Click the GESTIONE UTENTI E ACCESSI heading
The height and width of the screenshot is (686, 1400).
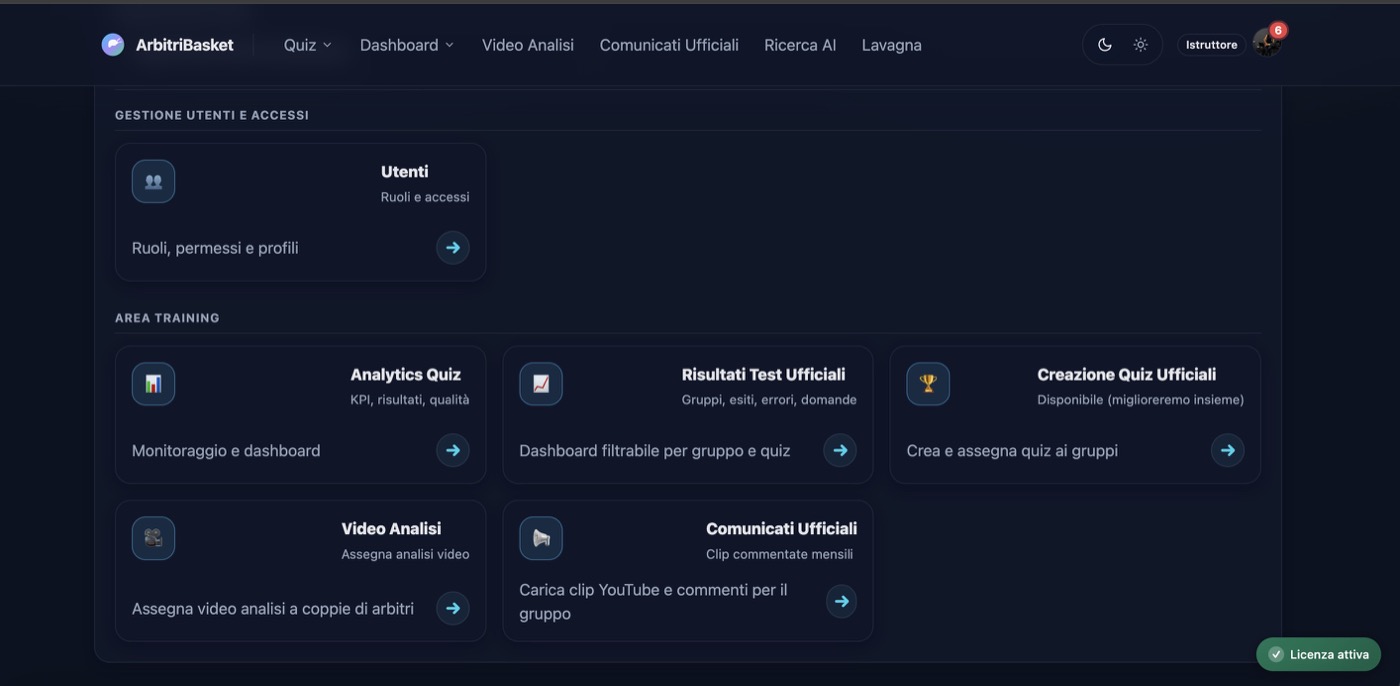tap(212, 115)
